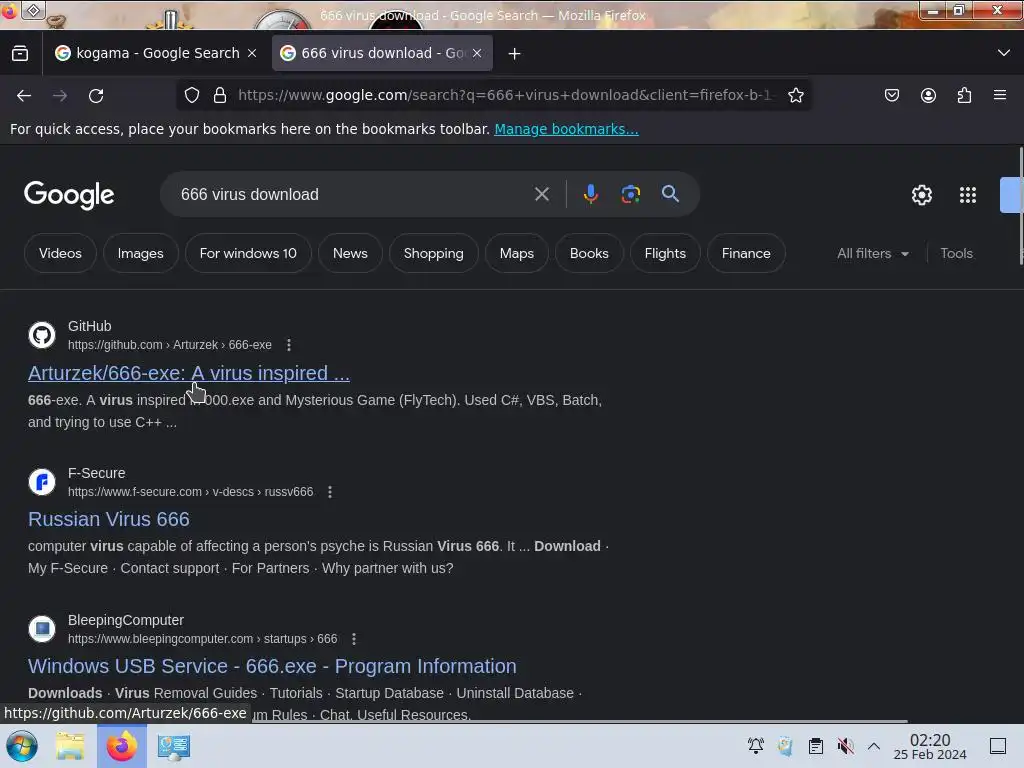1024x768 pixels.
Task: Close the 666 virus download tab
Action: point(477,54)
